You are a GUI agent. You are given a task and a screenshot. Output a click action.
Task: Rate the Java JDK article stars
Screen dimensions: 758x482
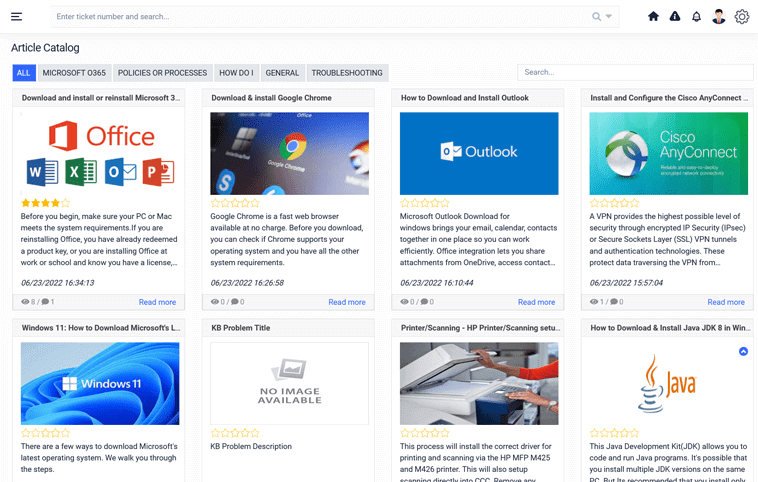coord(614,433)
